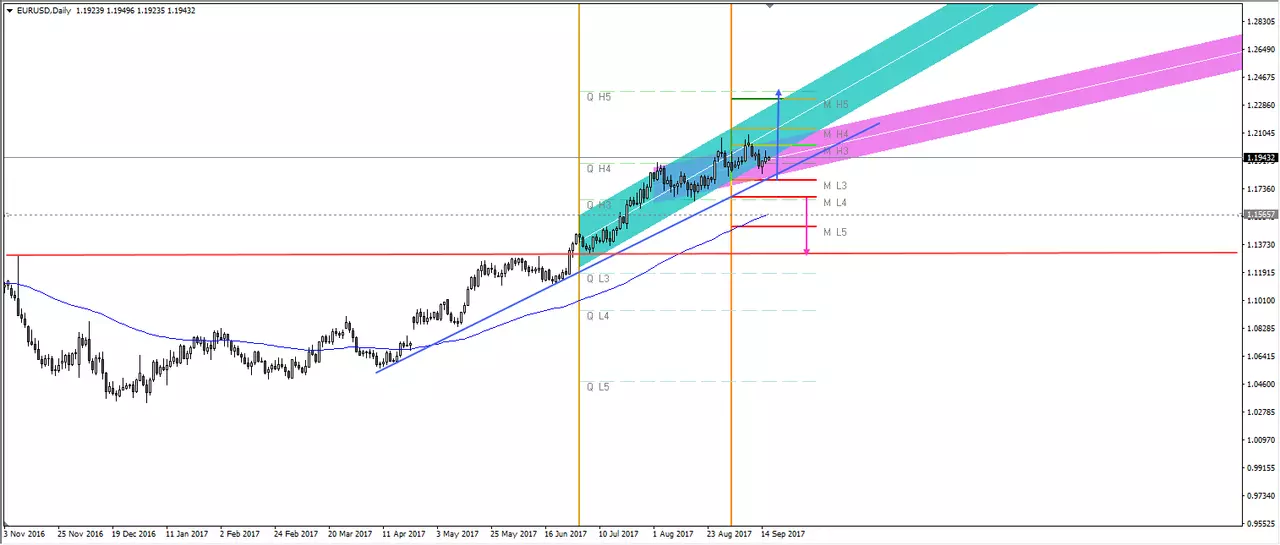The image size is (1280, 545).
Task: Click the 16 Jun 2017 date label
Action: [x=567, y=534]
